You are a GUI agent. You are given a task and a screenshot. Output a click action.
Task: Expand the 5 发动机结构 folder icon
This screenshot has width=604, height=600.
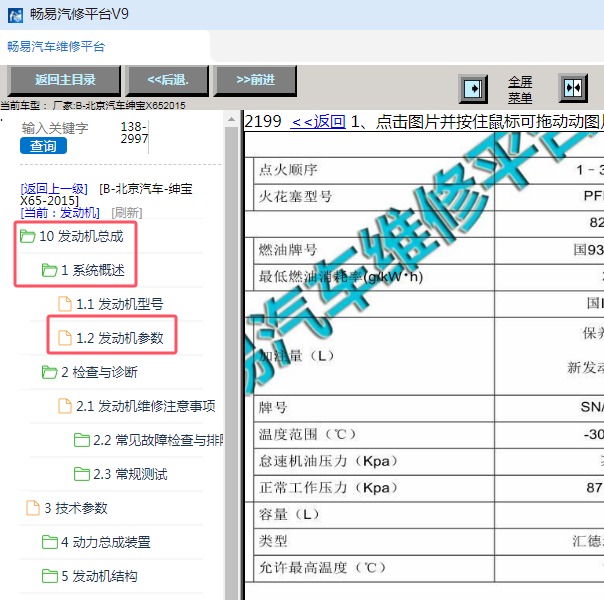click(49, 575)
